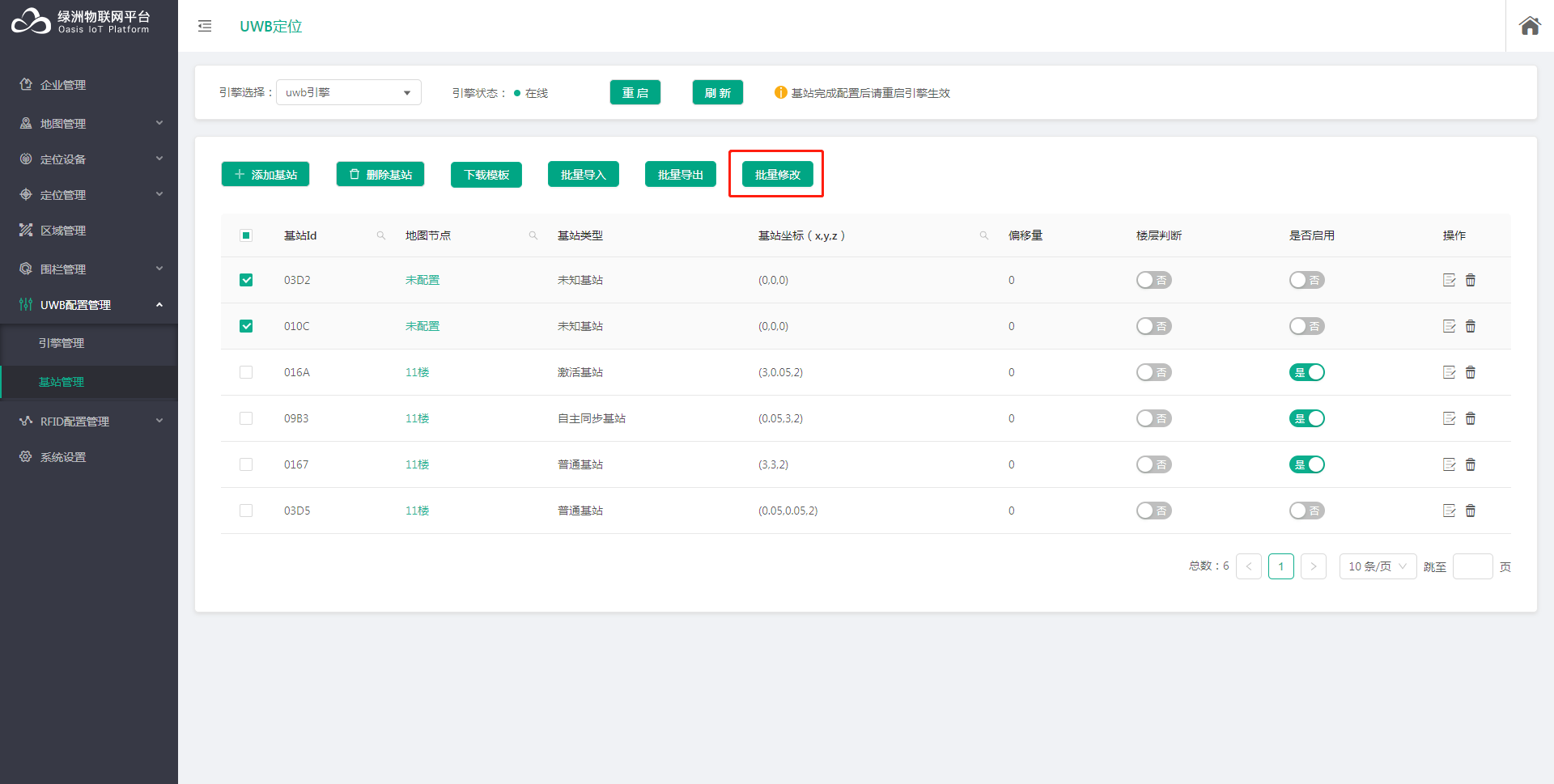Edit base station 03D2
This screenshot has height=784, width=1554.
(1449, 280)
